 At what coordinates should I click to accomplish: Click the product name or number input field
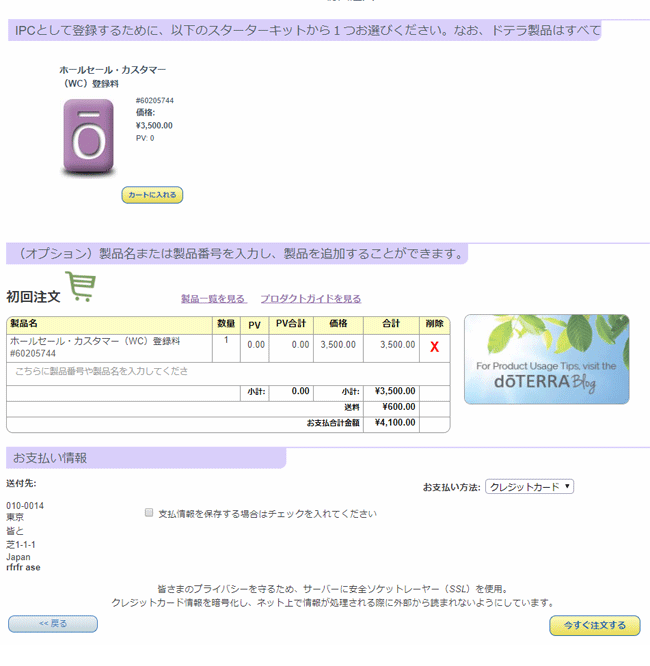click(x=110, y=371)
